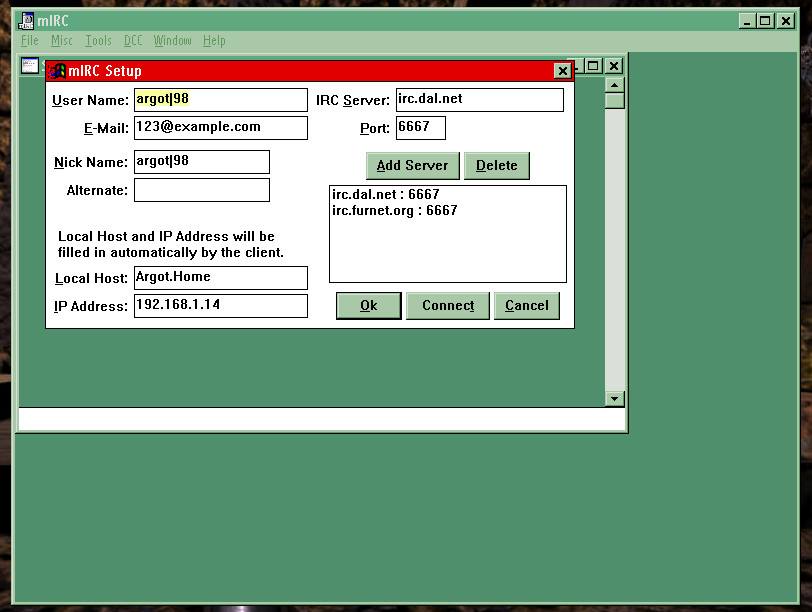Open the Misc menu
Screen dimensions: 812x612
(62, 41)
